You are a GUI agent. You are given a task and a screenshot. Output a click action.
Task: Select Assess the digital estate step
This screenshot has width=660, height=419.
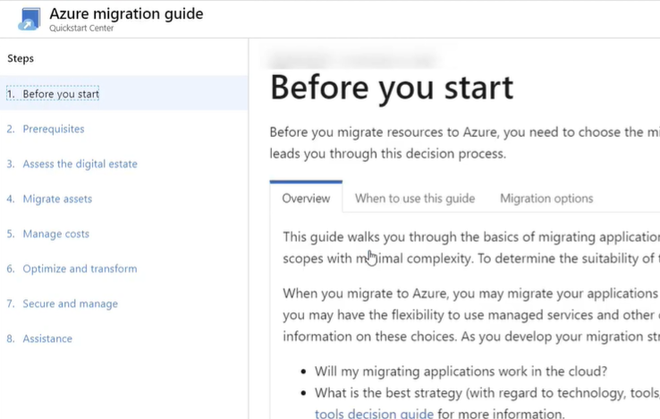(x=80, y=164)
